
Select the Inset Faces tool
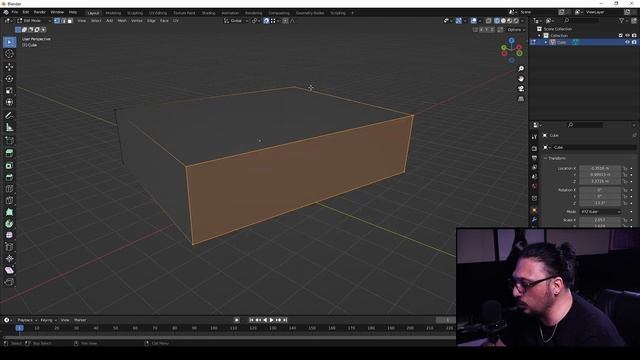pyautogui.click(x=9, y=165)
